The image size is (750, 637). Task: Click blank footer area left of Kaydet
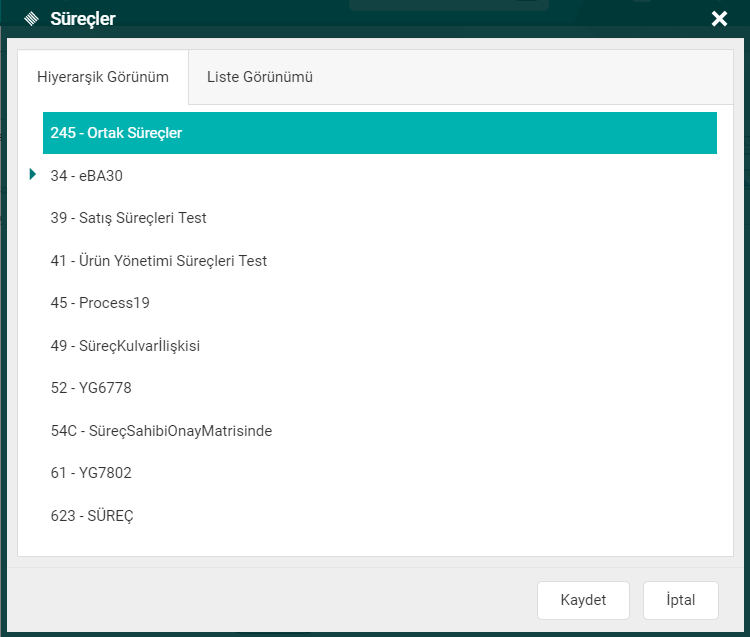pyautogui.click(x=270, y=600)
